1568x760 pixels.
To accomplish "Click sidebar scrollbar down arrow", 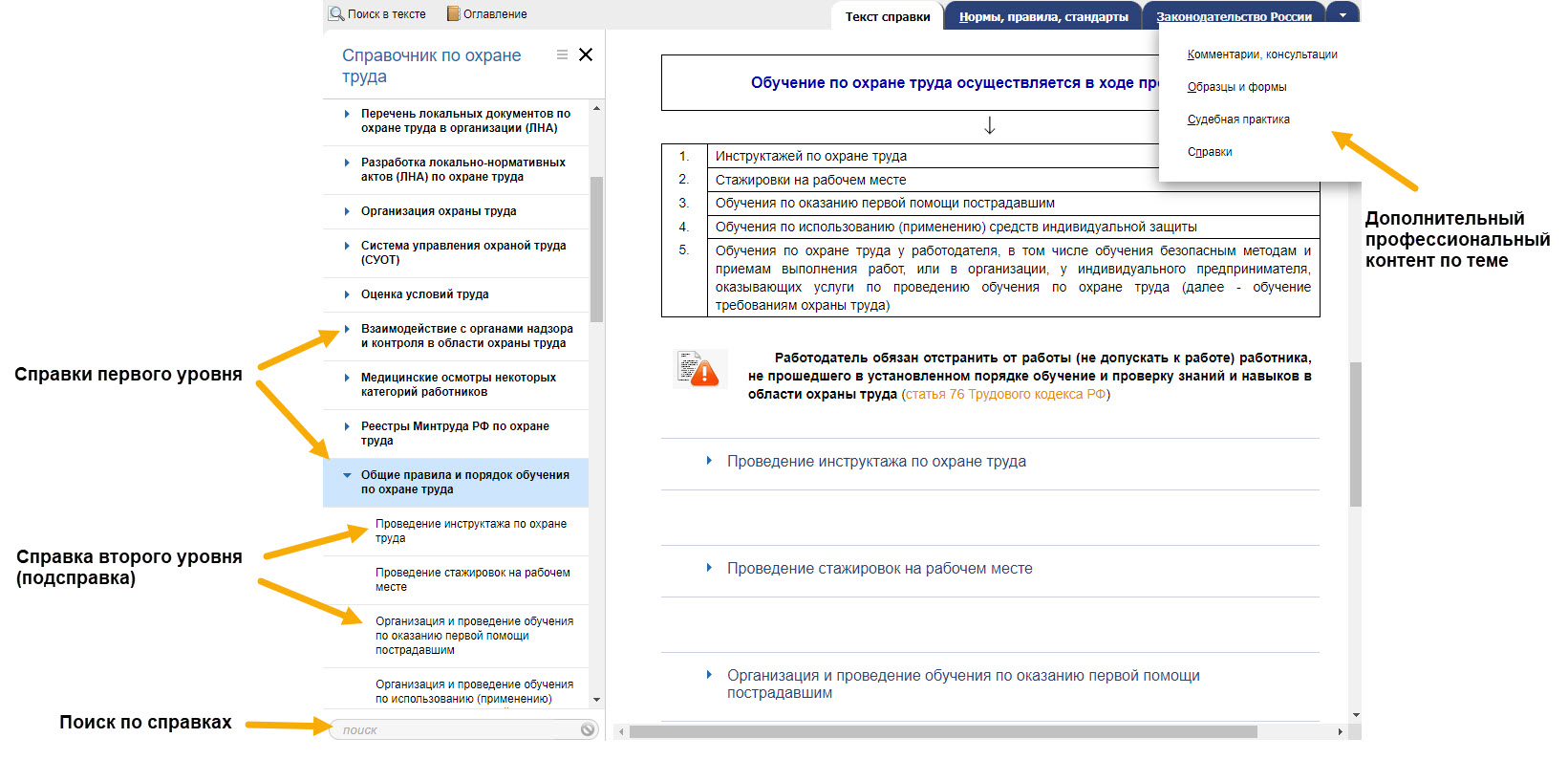I will (x=596, y=700).
